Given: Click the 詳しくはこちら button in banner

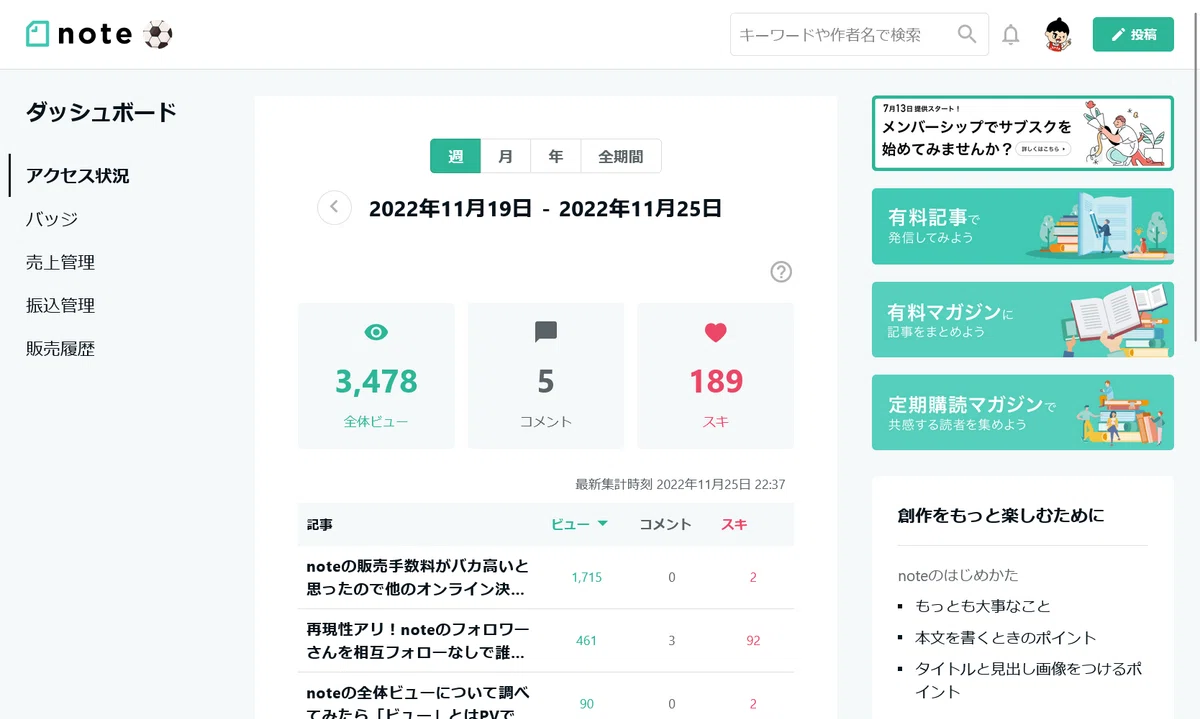Looking at the screenshot, I should point(1043,149).
